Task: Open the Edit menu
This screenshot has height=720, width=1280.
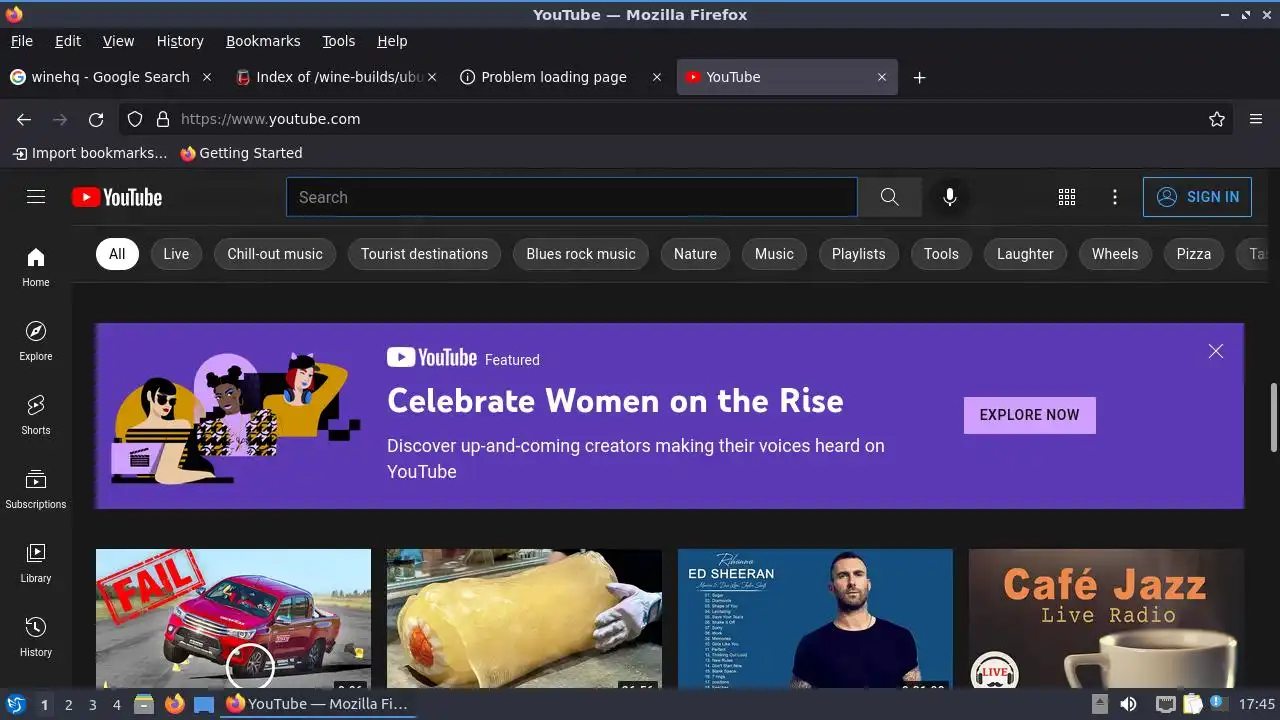Action: pos(68,41)
